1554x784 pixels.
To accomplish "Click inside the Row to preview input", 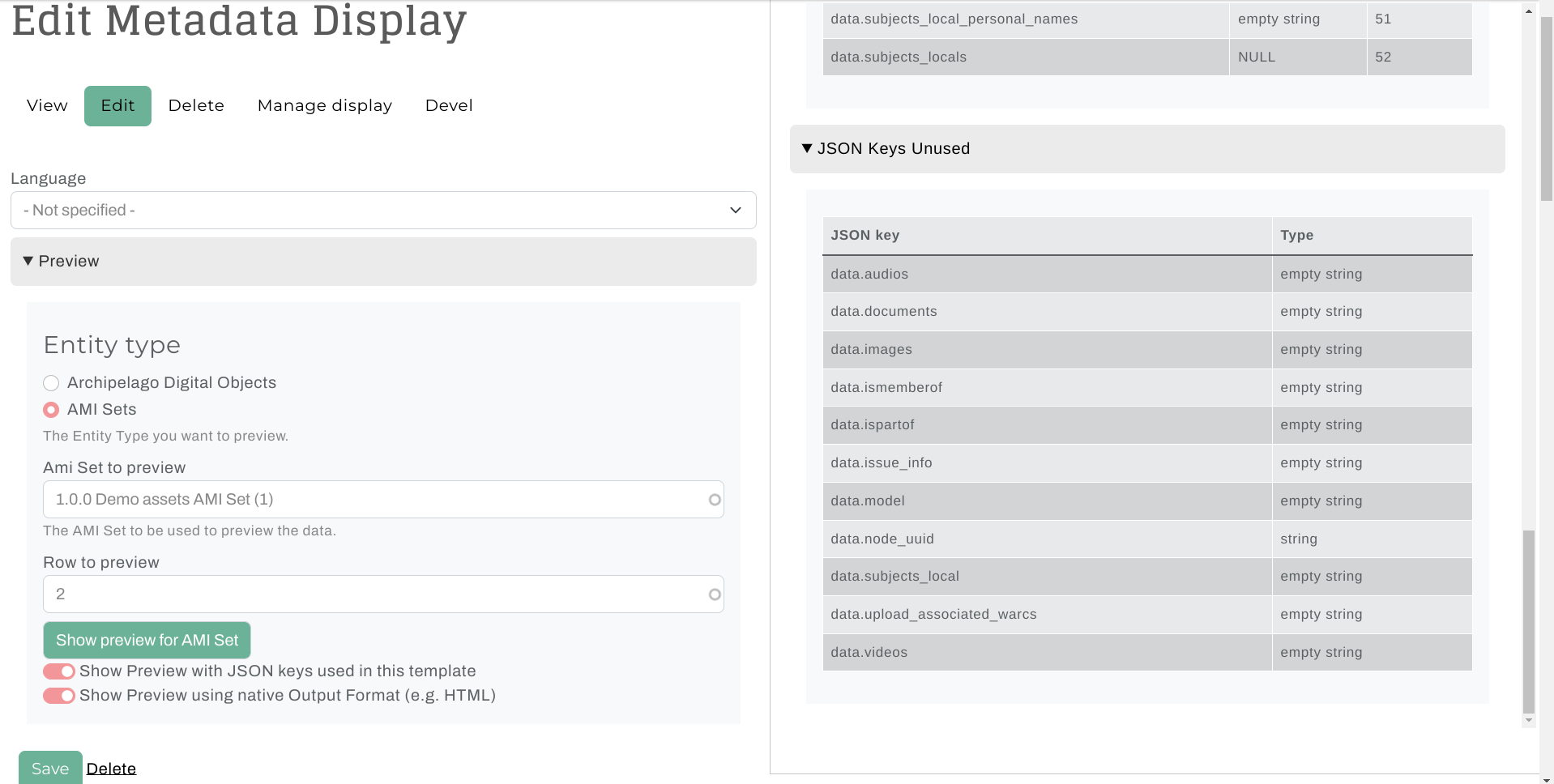I will [373, 594].
